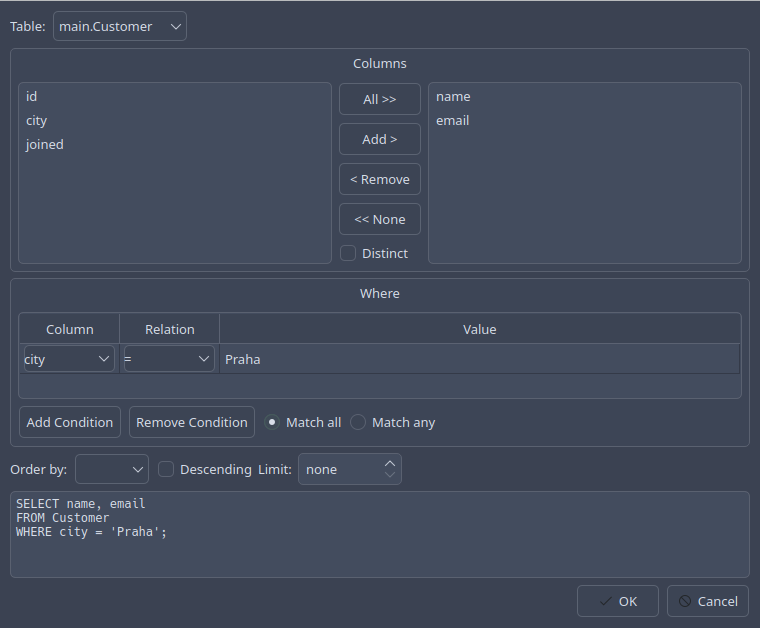The image size is (760, 628).
Task: Increase Limit with the up arrow
Action: [x=390, y=463]
